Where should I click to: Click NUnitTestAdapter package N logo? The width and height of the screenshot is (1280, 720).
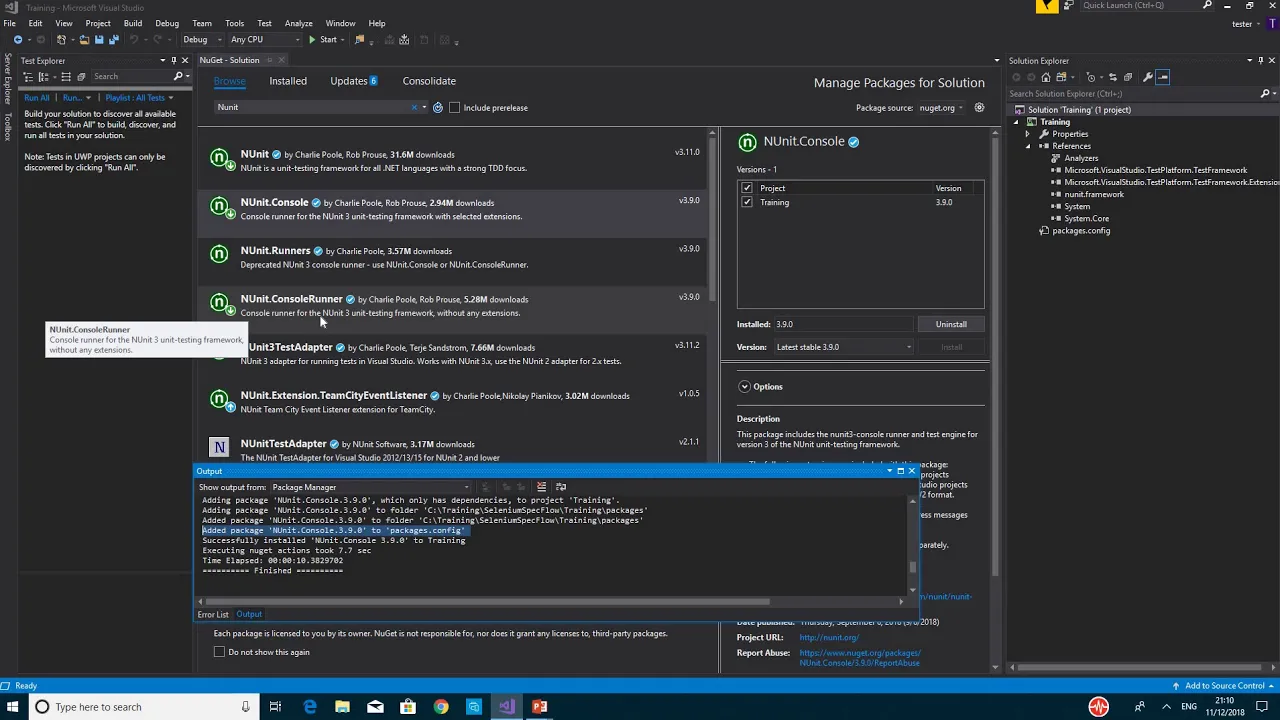[219, 447]
